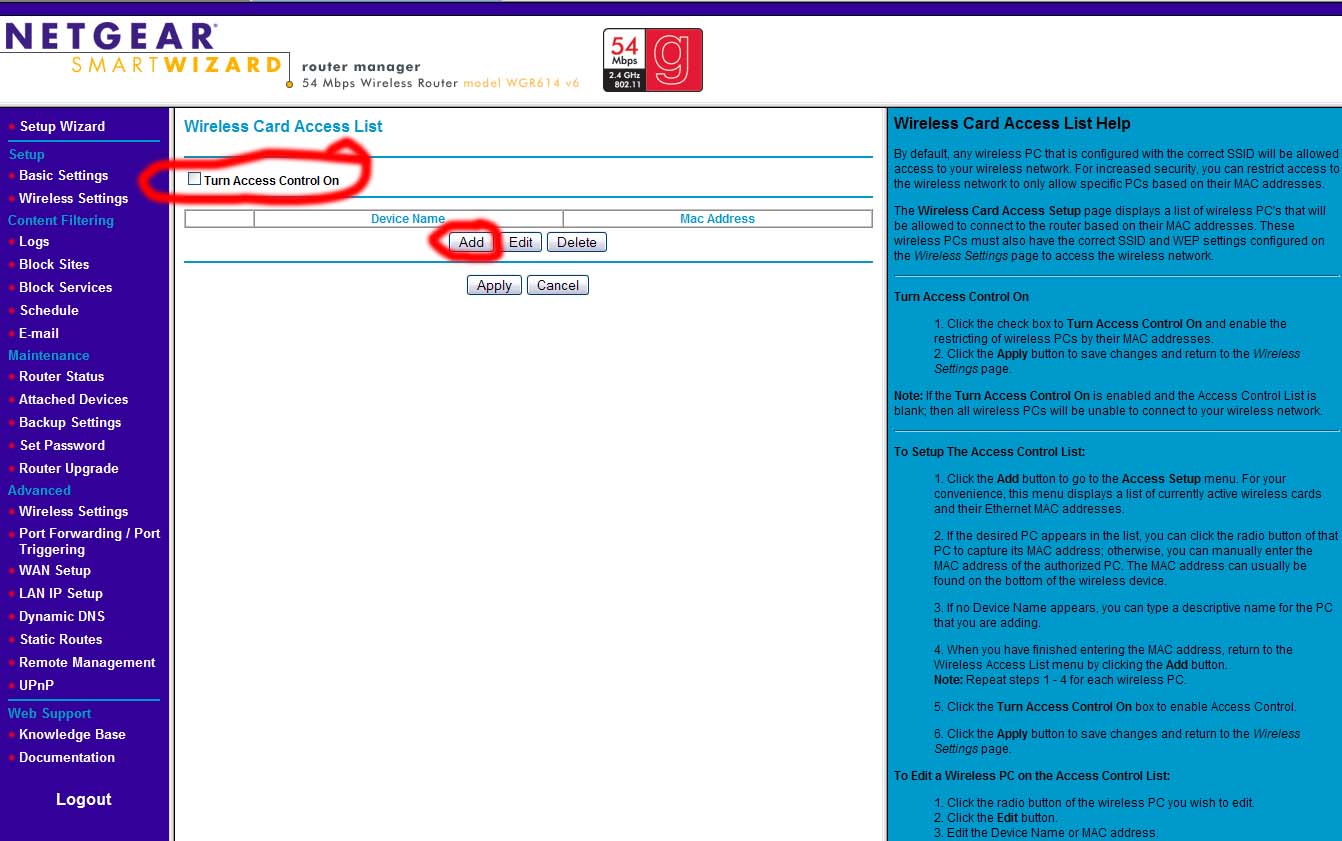This screenshot has height=841, width=1342.
Task: Click 'To Edit a Wireless PC' help heading
Action: (x=1032, y=776)
